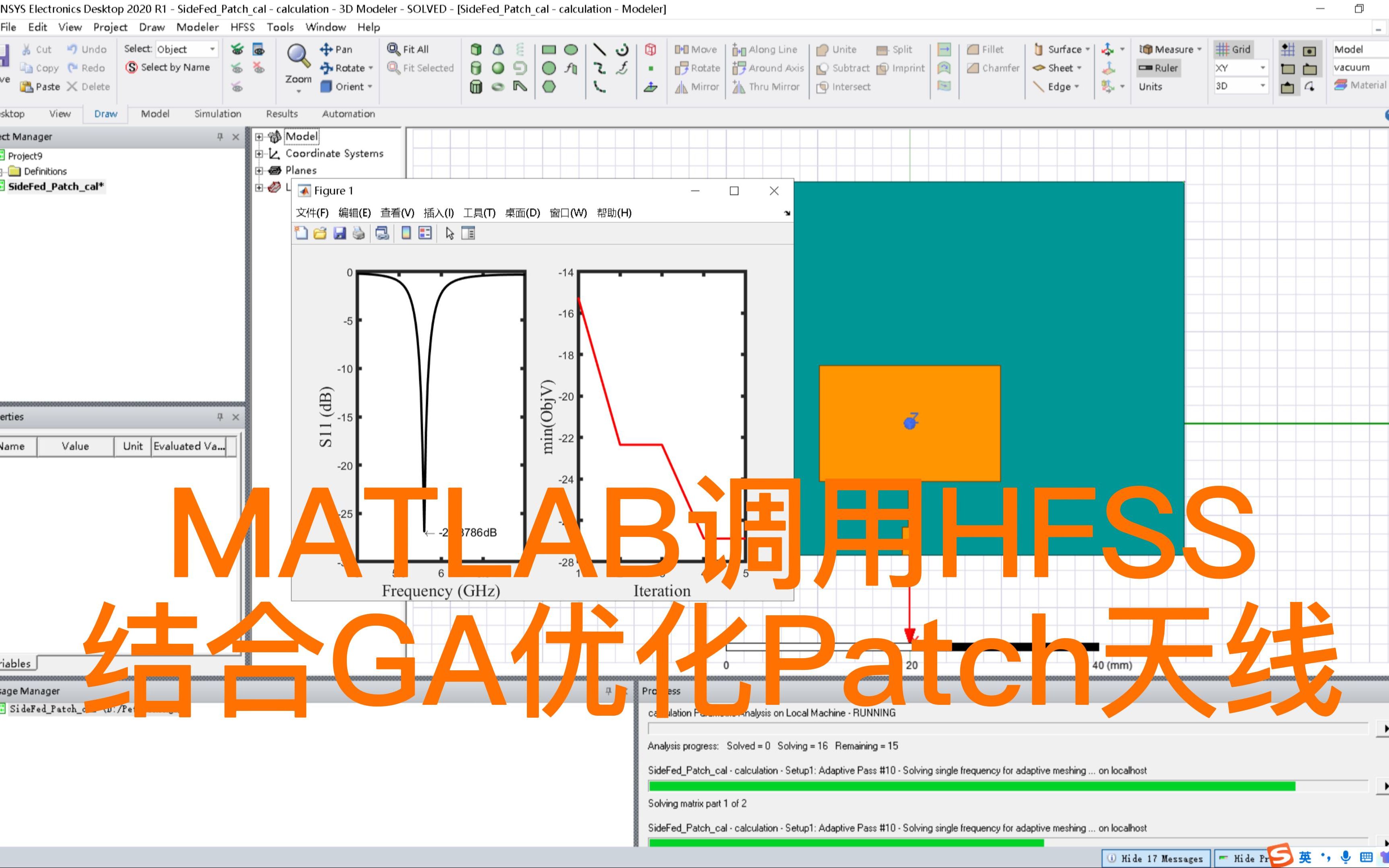Viewport: 1389px width, 868px height.
Task: Click the Units button
Action: 1150,87
